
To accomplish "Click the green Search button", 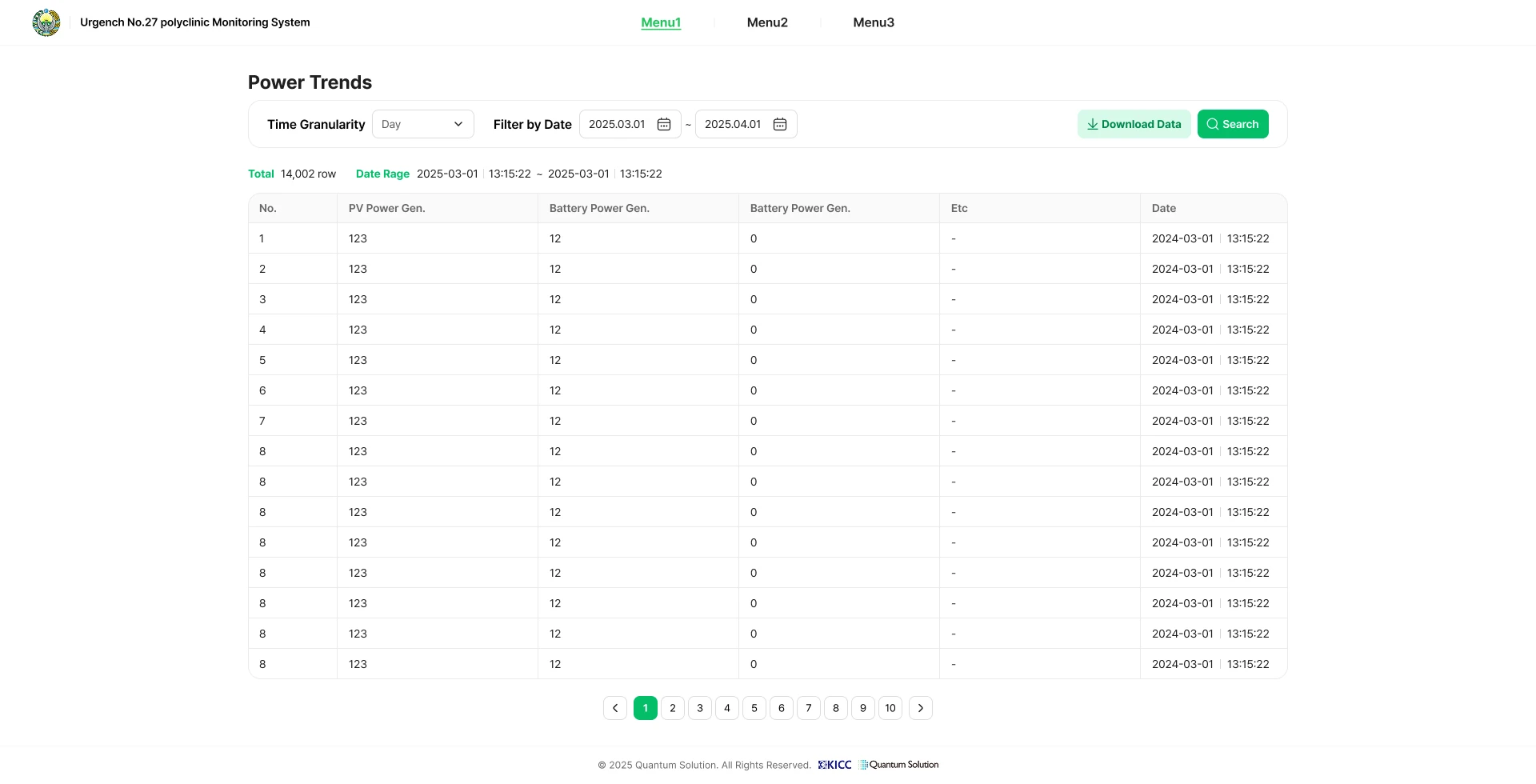I will [x=1233, y=124].
